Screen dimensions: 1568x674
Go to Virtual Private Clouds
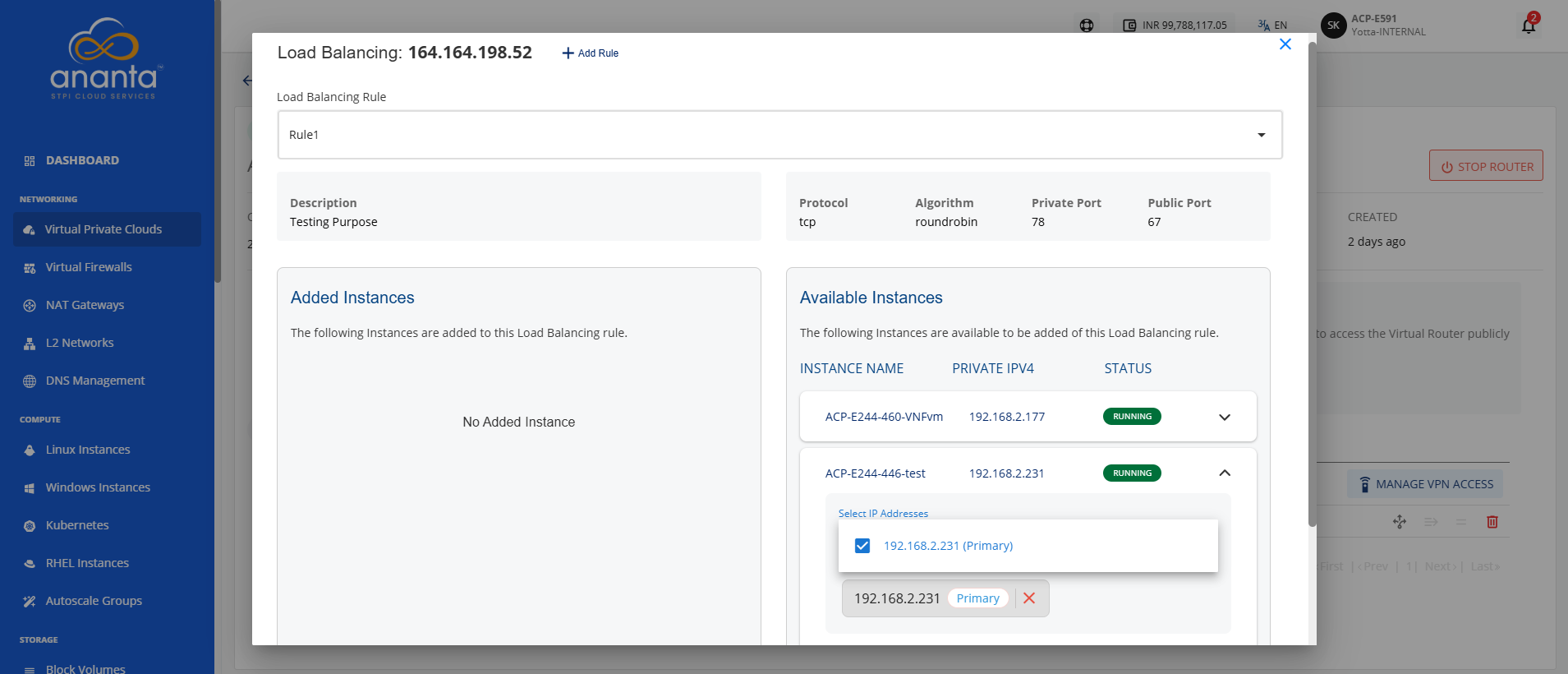(107, 229)
